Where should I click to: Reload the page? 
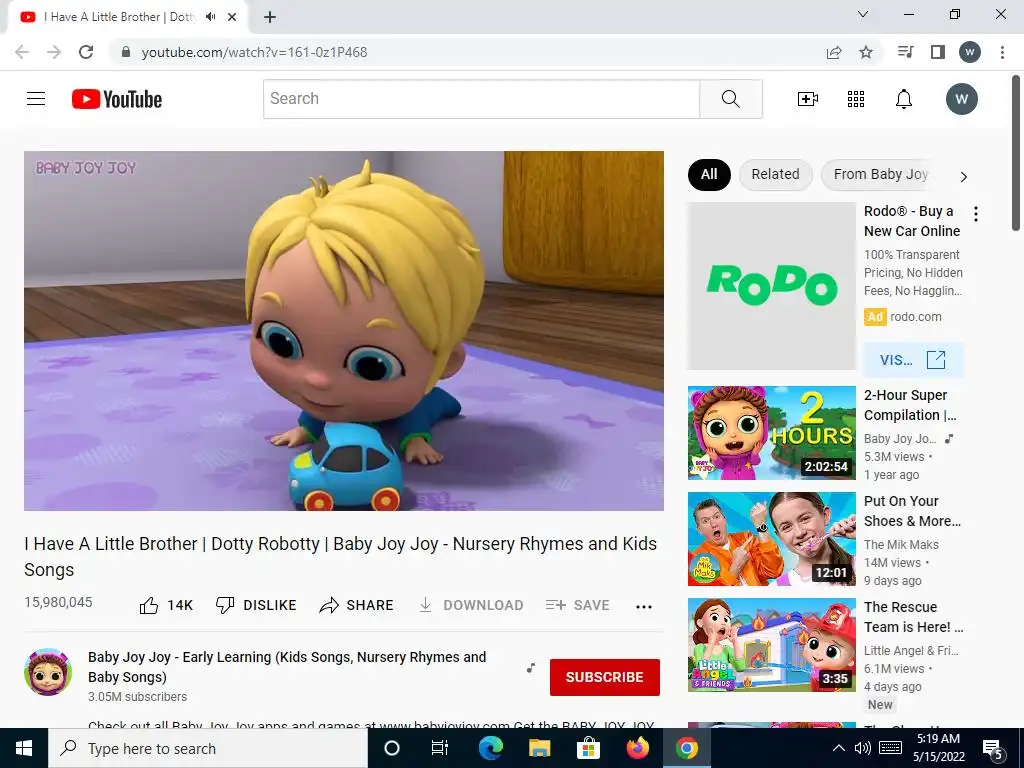pos(86,52)
